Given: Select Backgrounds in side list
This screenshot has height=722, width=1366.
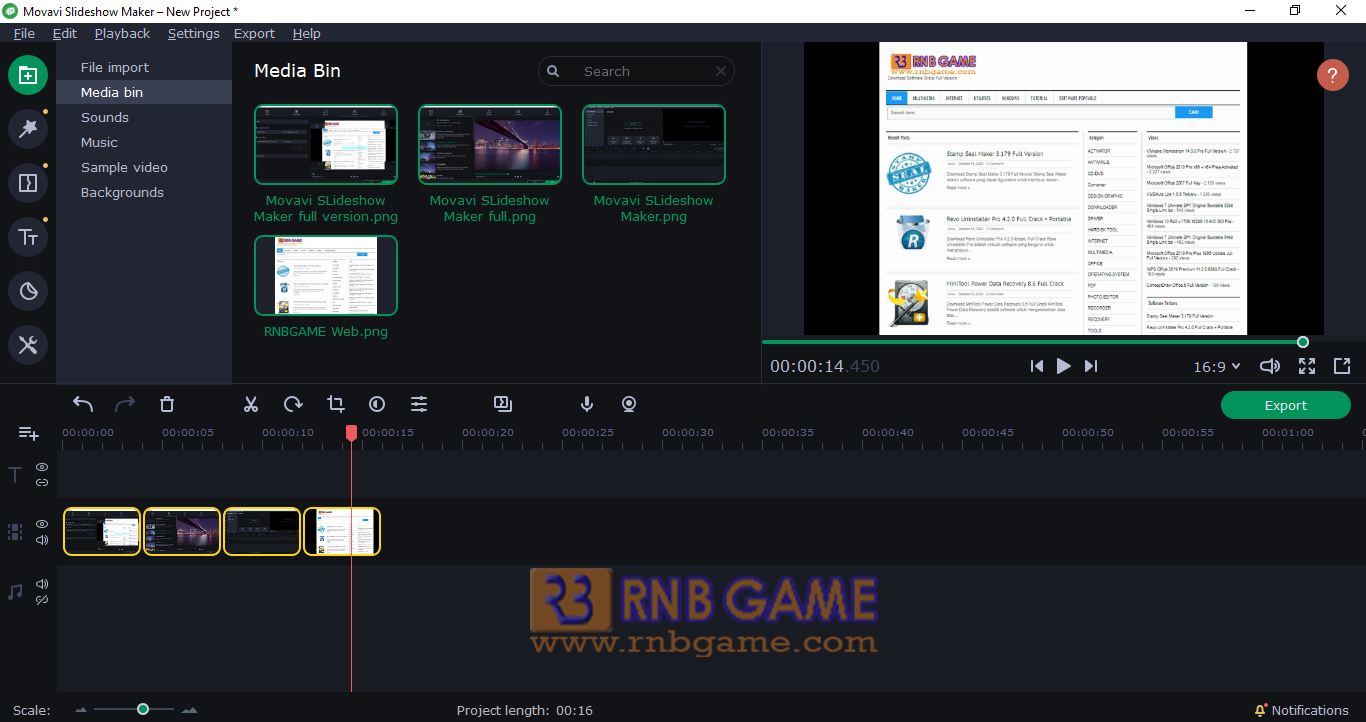Looking at the screenshot, I should (x=144, y=192).
